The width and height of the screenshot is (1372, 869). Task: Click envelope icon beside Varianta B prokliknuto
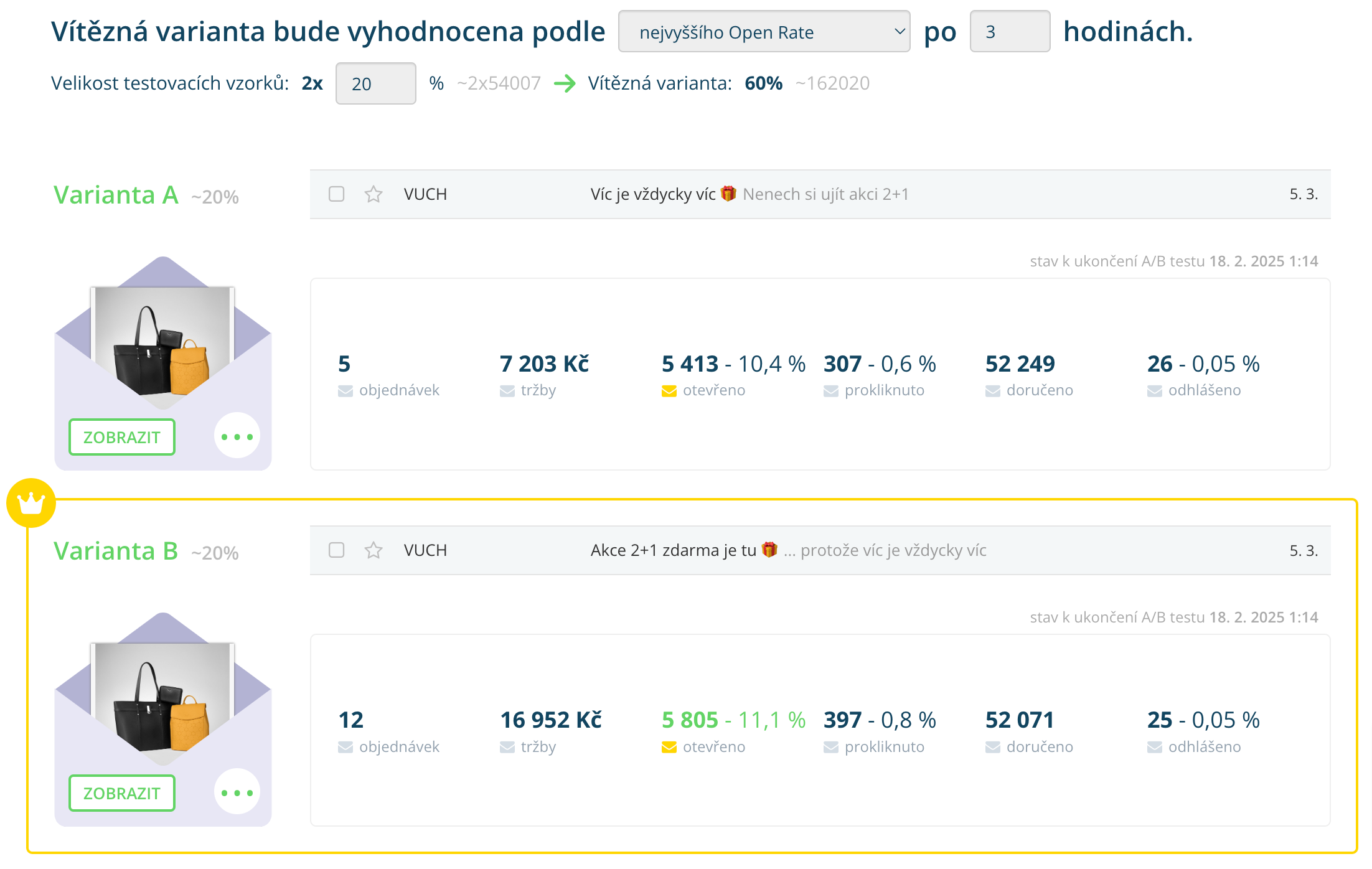(831, 747)
